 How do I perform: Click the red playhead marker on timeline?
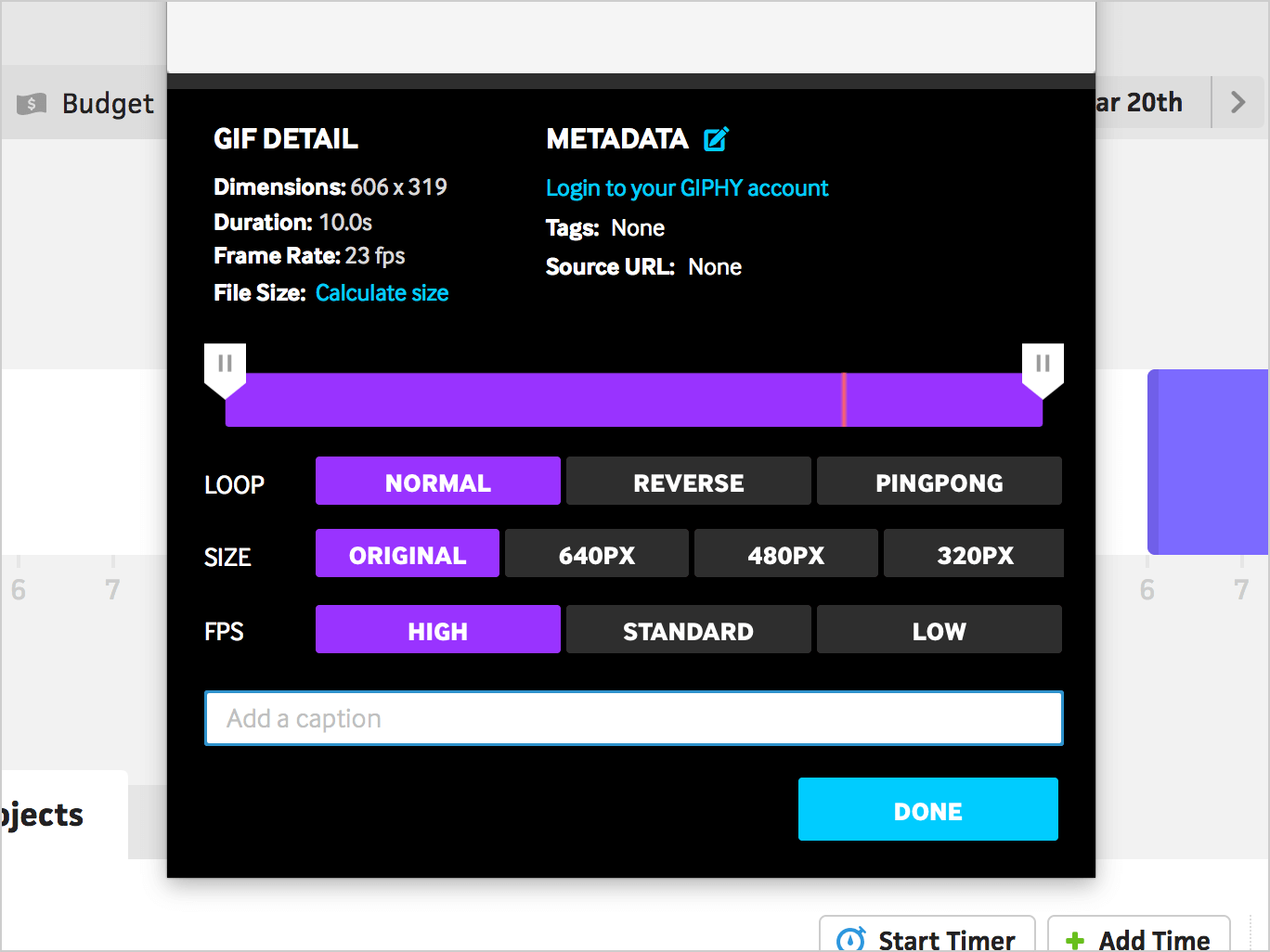[844, 400]
